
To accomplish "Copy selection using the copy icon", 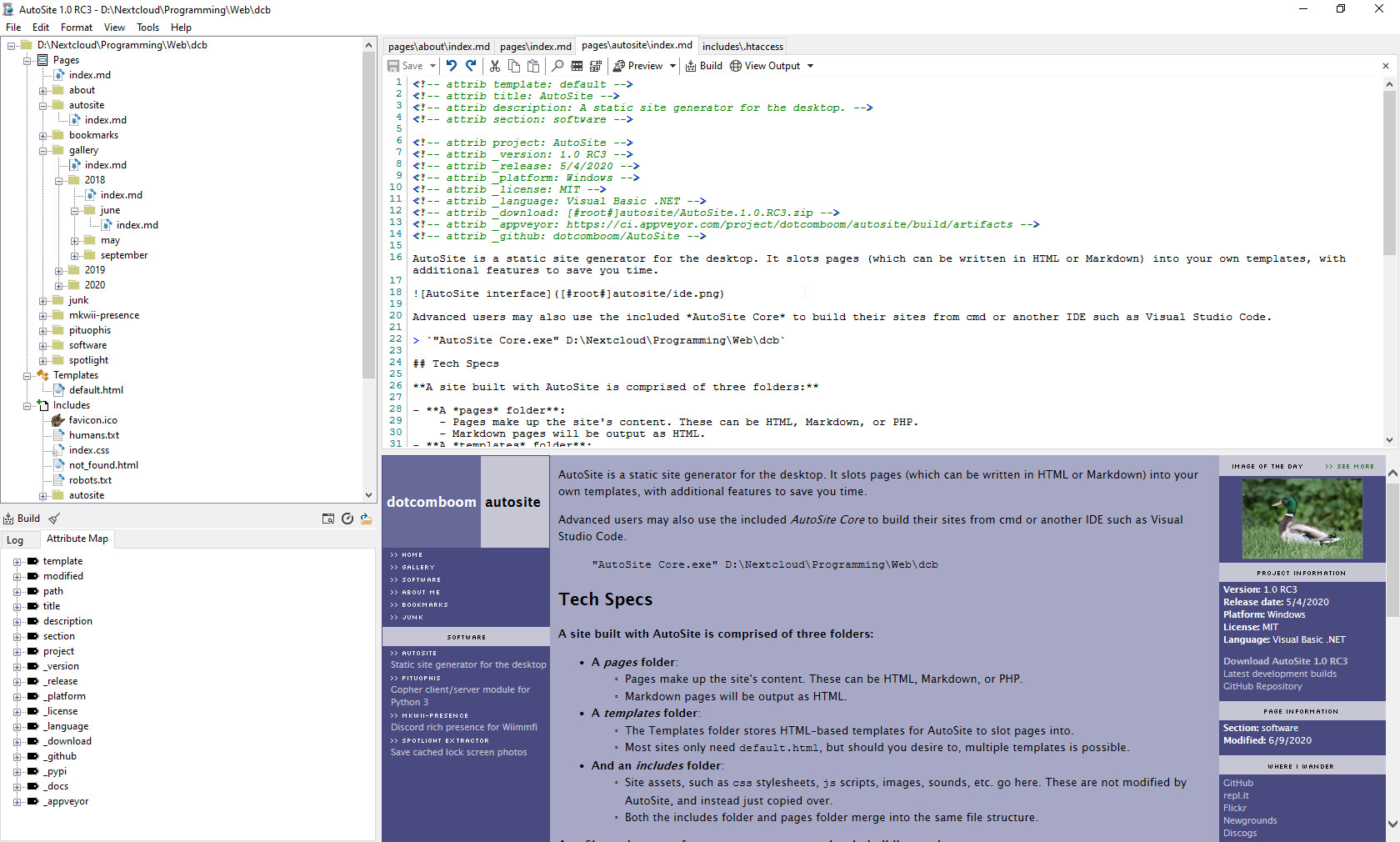I will click(x=514, y=66).
